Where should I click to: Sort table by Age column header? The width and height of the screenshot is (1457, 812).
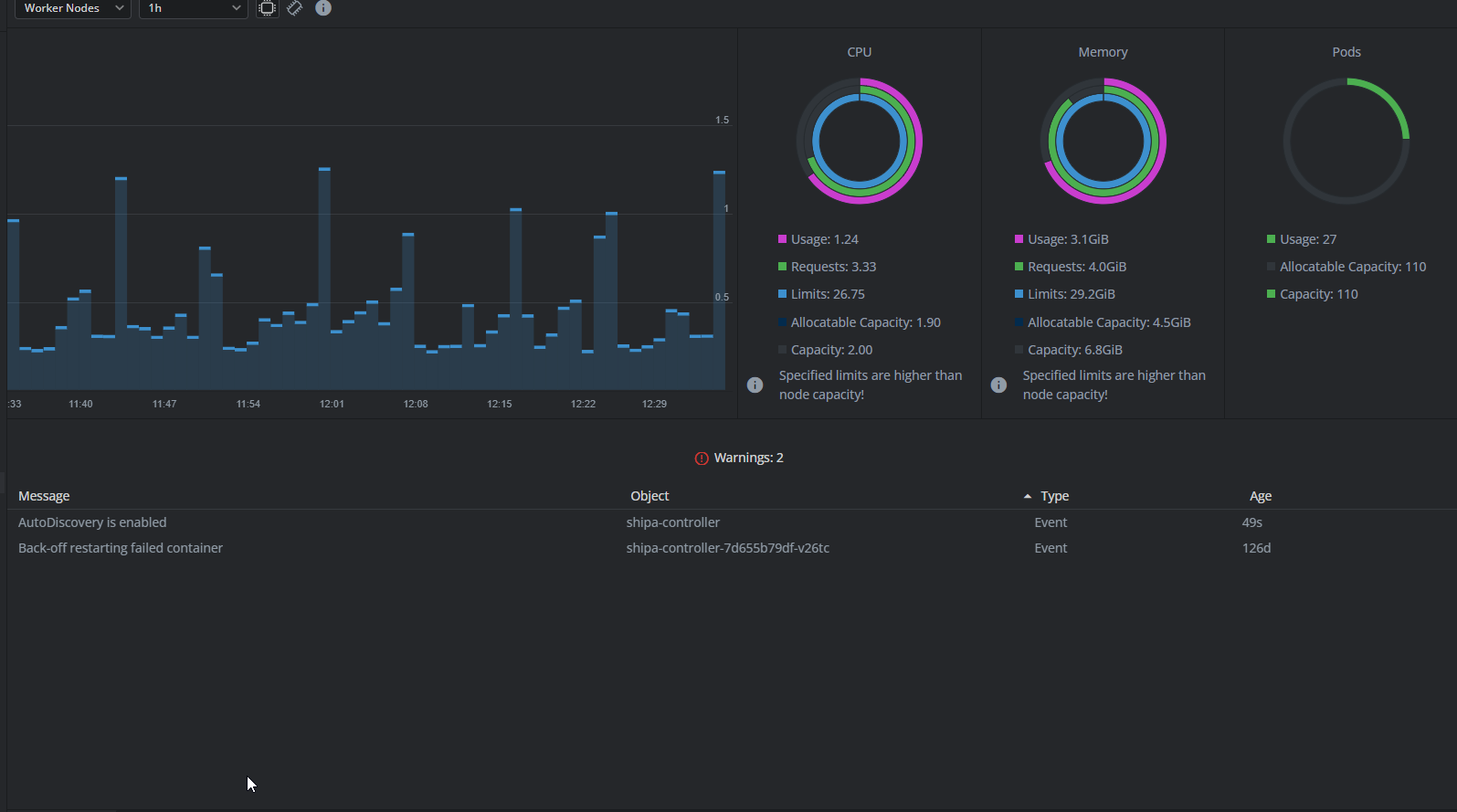click(1261, 496)
